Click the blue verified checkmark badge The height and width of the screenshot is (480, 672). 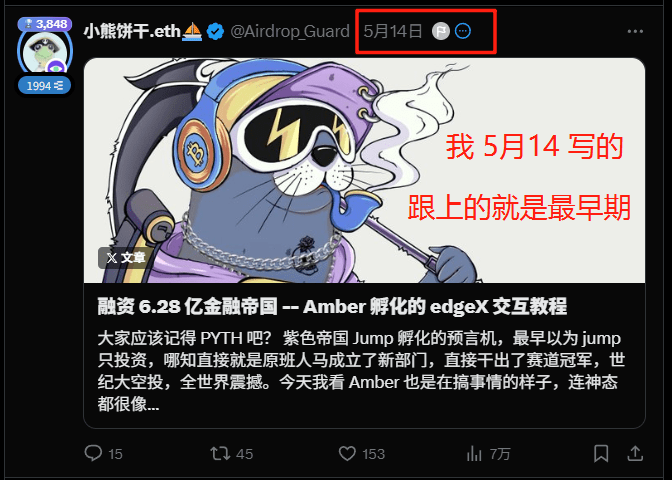click(x=215, y=31)
